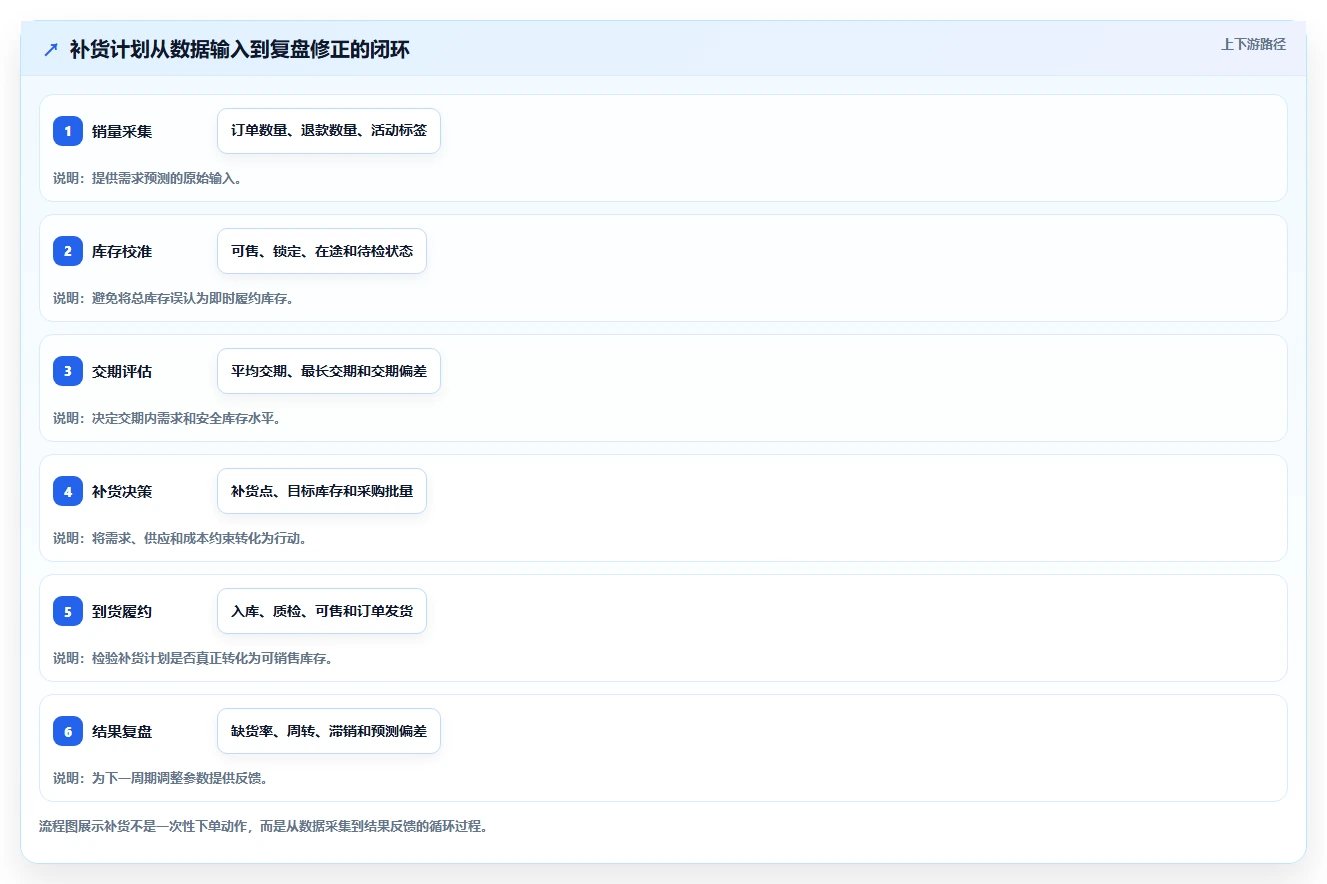Click the note 避免将总库存误认为即时履约库存

pos(174,298)
